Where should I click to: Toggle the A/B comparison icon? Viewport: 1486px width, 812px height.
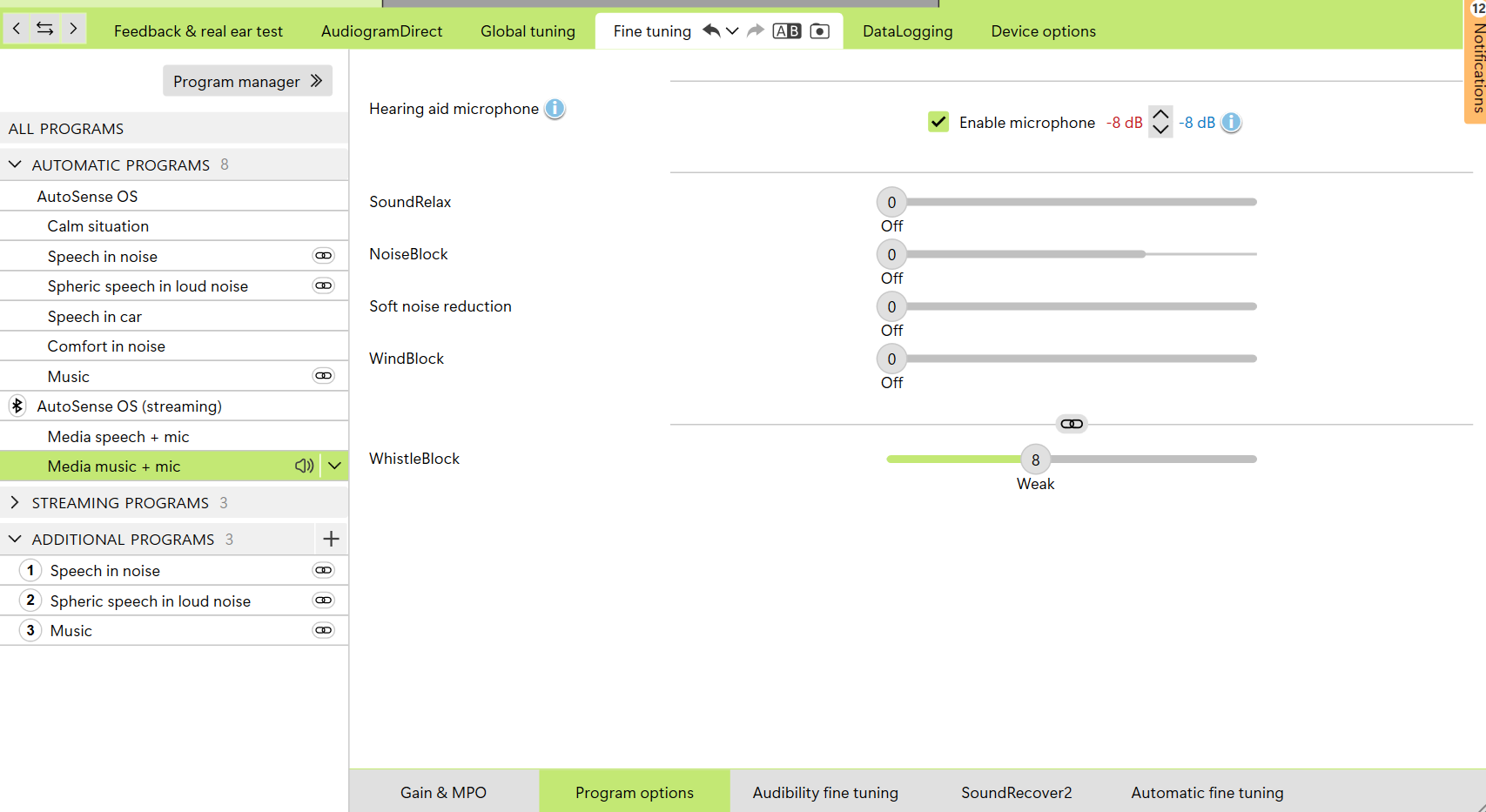(787, 31)
